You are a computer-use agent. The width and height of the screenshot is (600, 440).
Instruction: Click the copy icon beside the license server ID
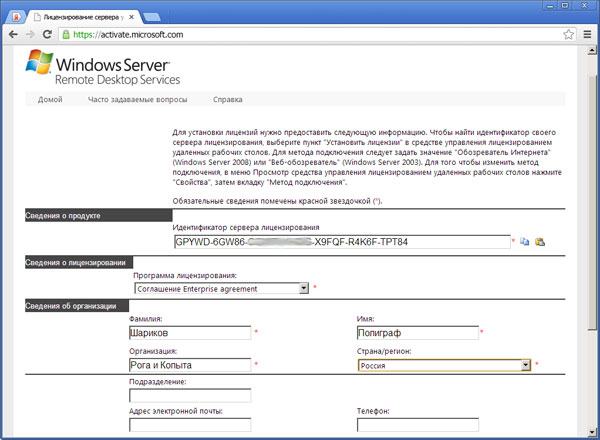tap(525, 241)
